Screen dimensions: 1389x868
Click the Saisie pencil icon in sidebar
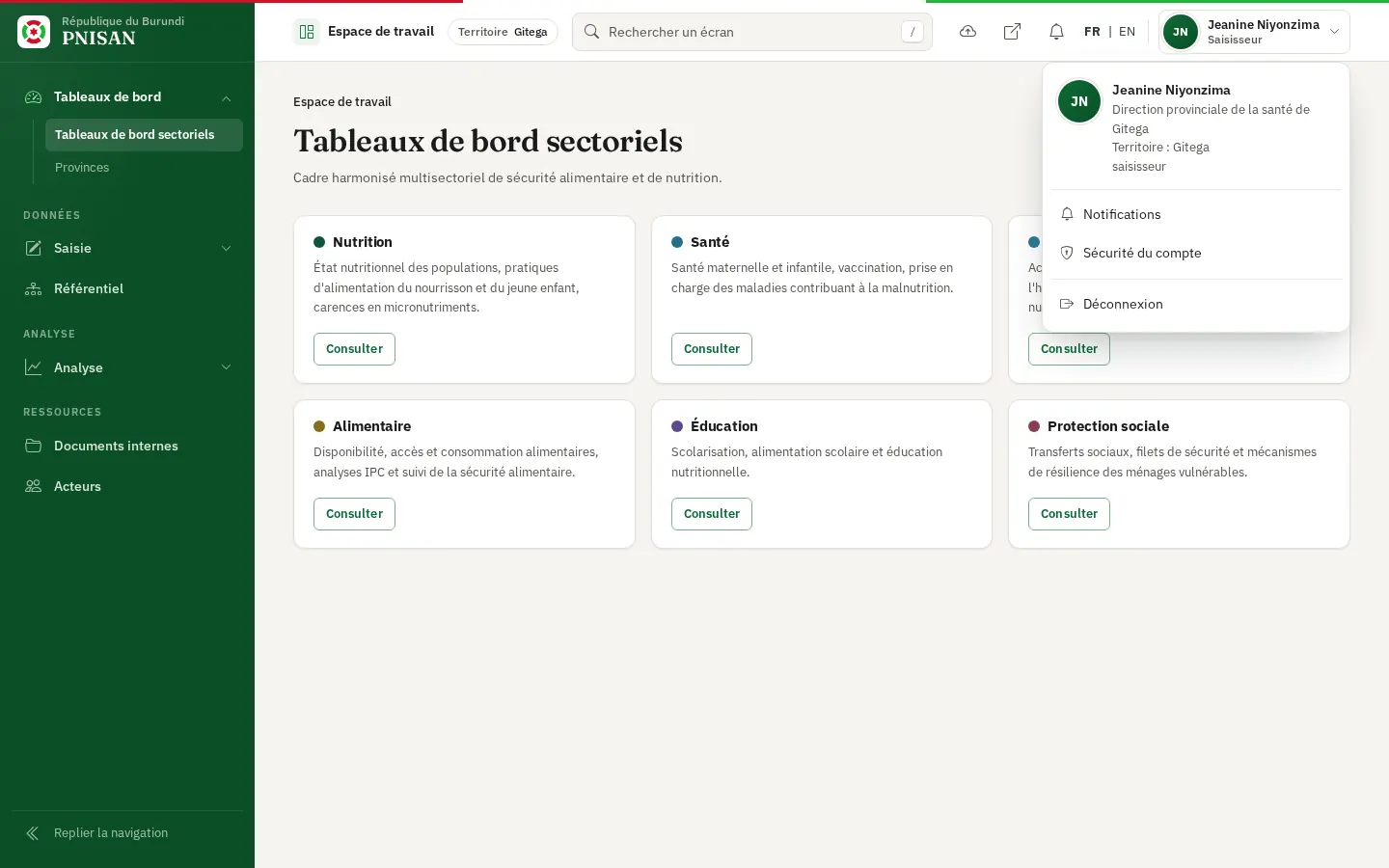coord(34,248)
